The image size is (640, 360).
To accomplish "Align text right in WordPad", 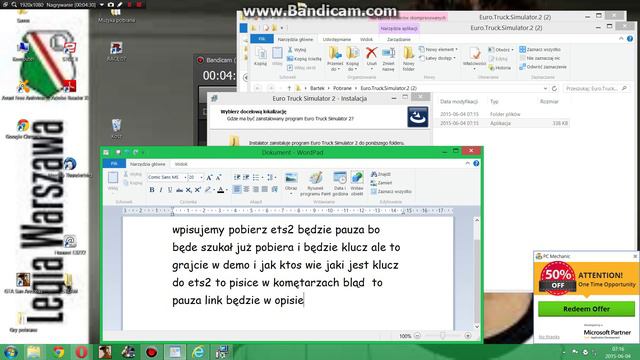I will pos(256,189).
